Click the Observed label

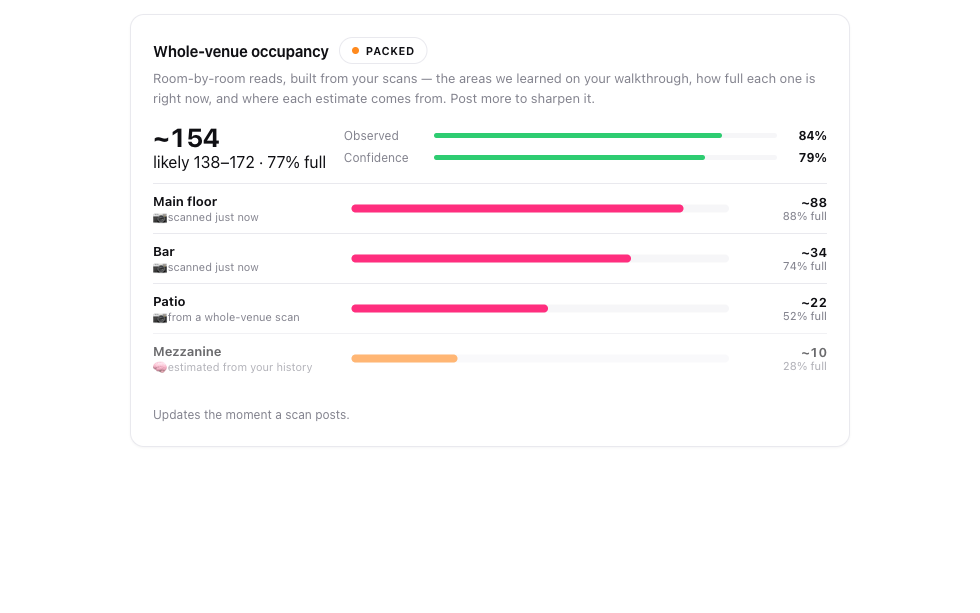371,136
